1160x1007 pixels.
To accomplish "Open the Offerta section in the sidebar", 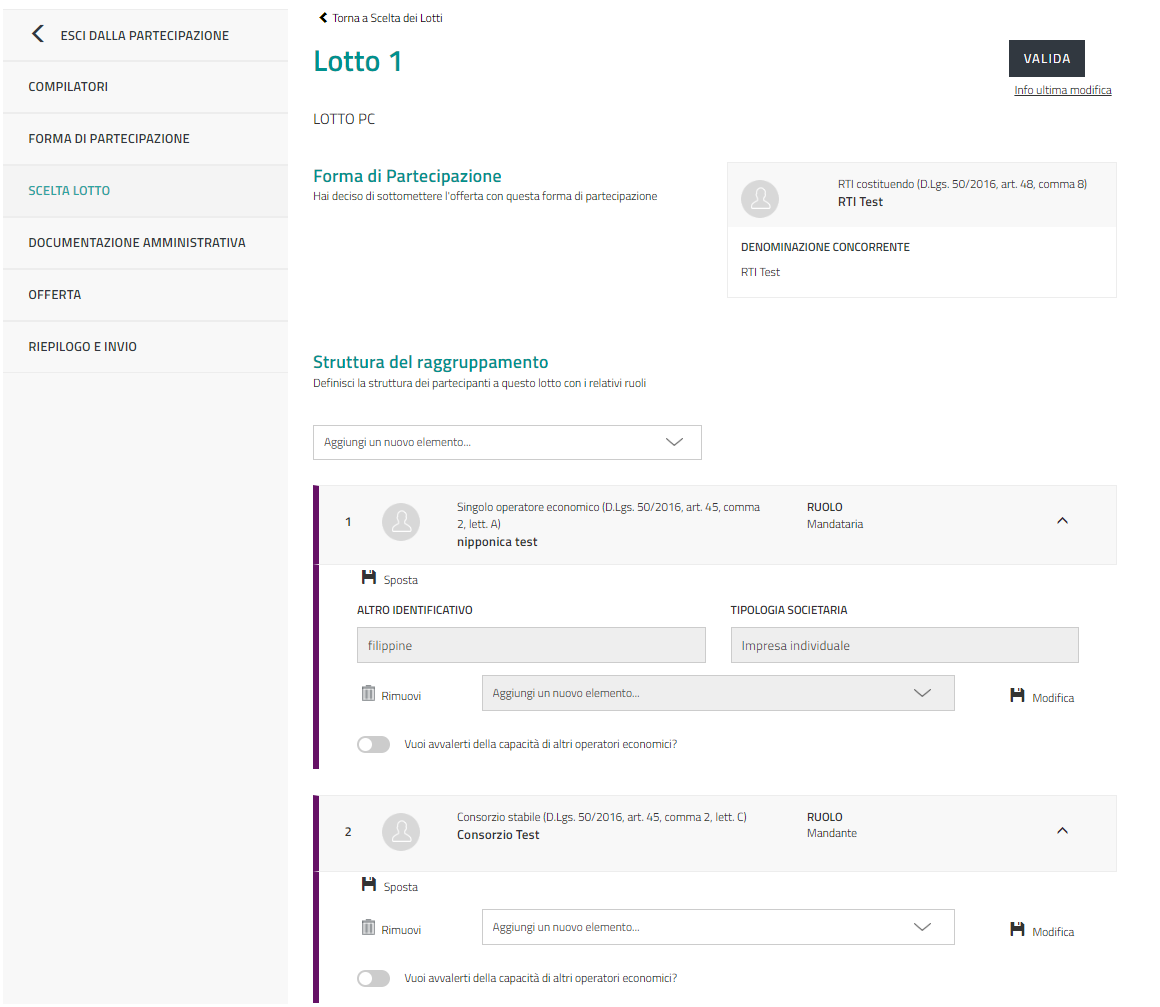I will pyautogui.click(x=55, y=295).
